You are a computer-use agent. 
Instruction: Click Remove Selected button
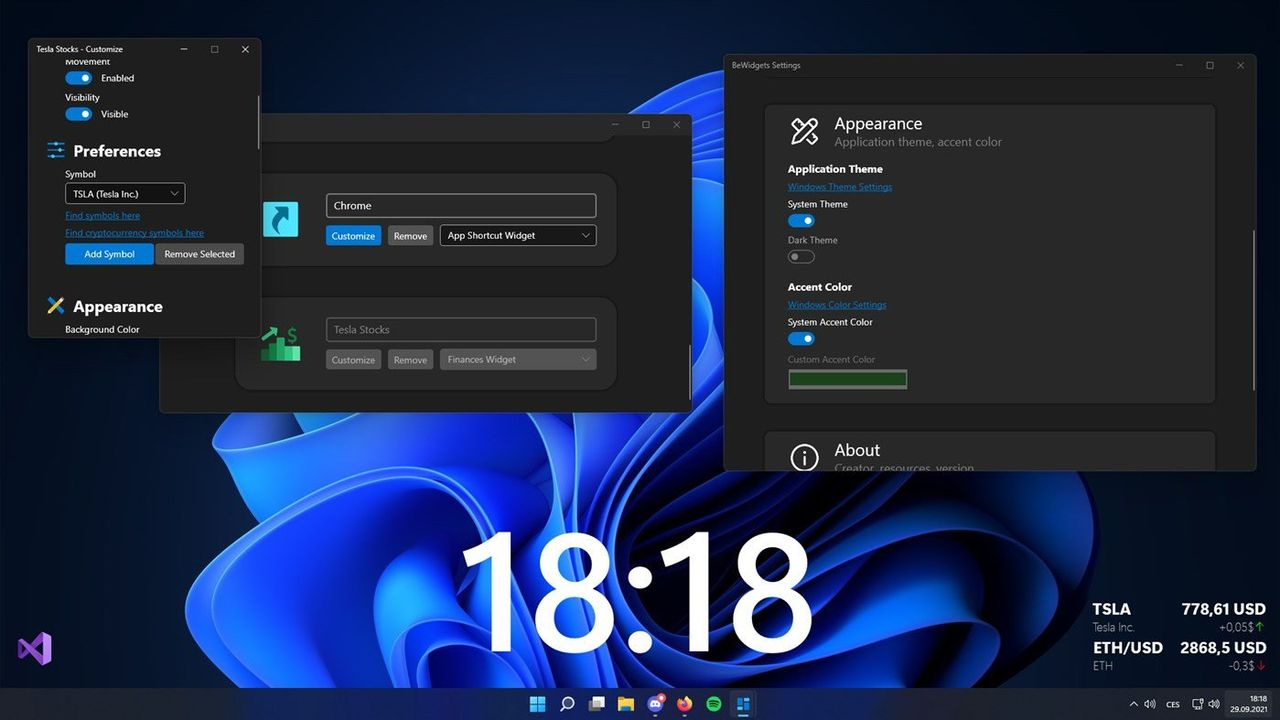(200, 254)
